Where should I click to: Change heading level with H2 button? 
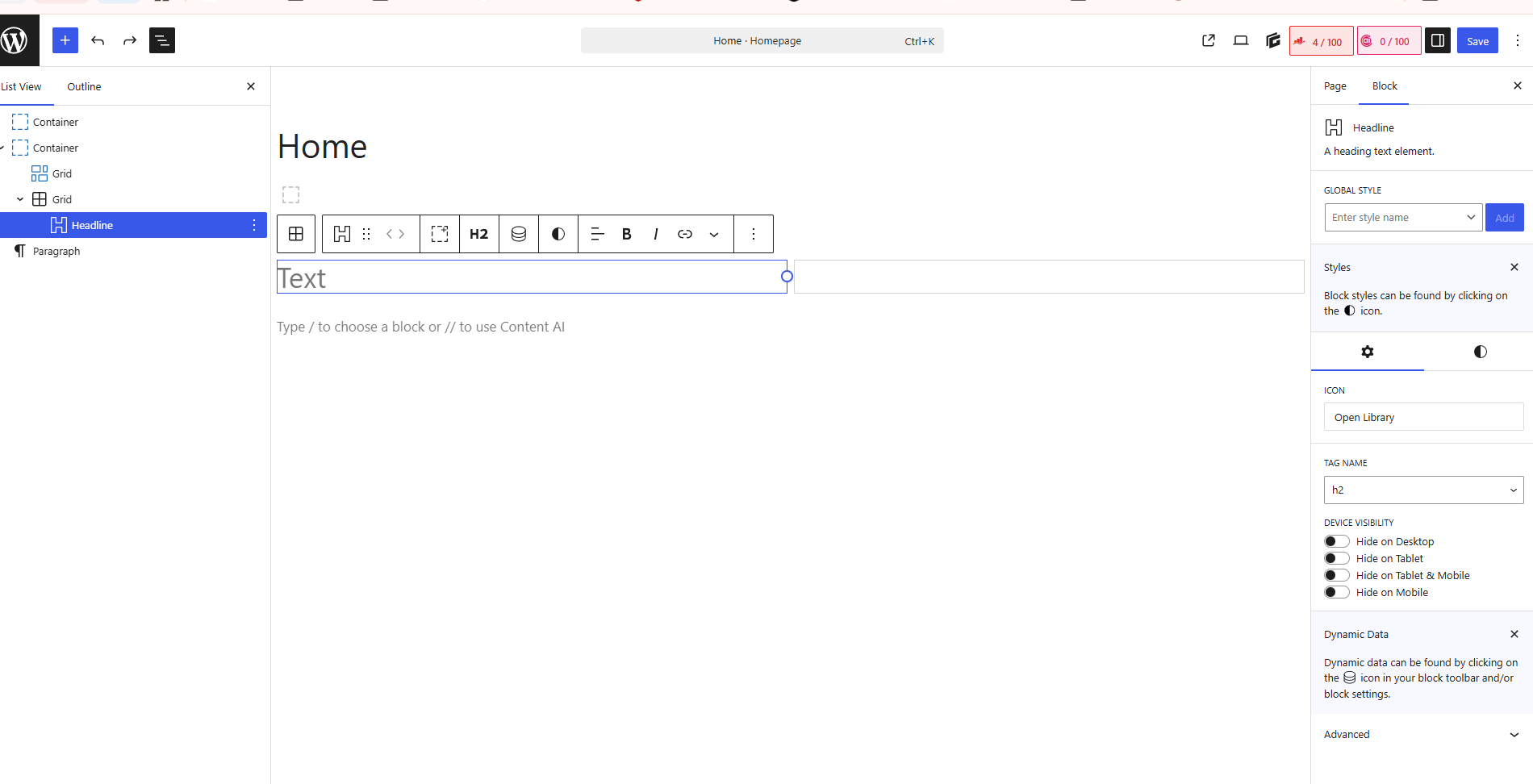coord(479,234)
